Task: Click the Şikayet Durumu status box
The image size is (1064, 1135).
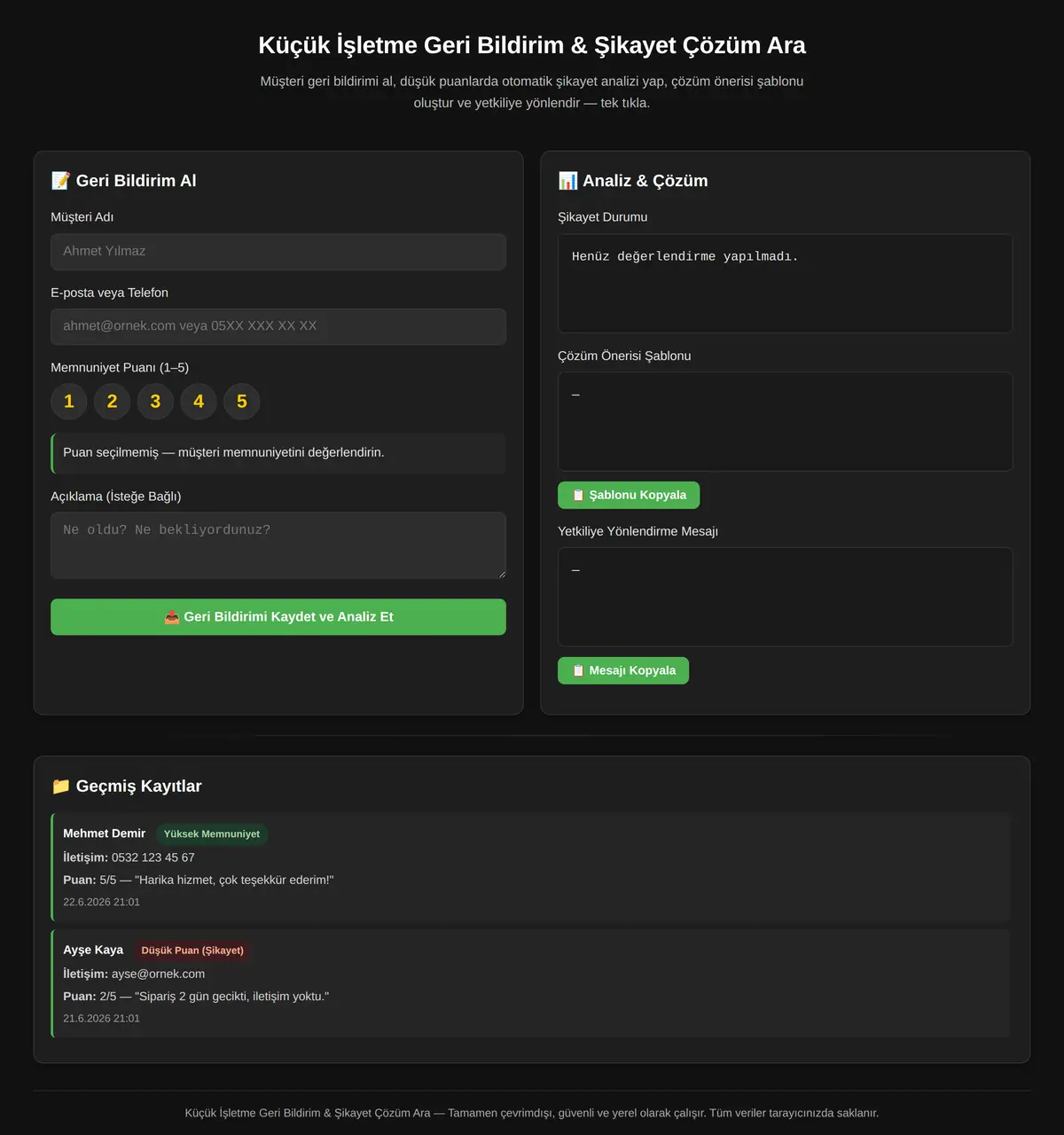Action: 786,283
